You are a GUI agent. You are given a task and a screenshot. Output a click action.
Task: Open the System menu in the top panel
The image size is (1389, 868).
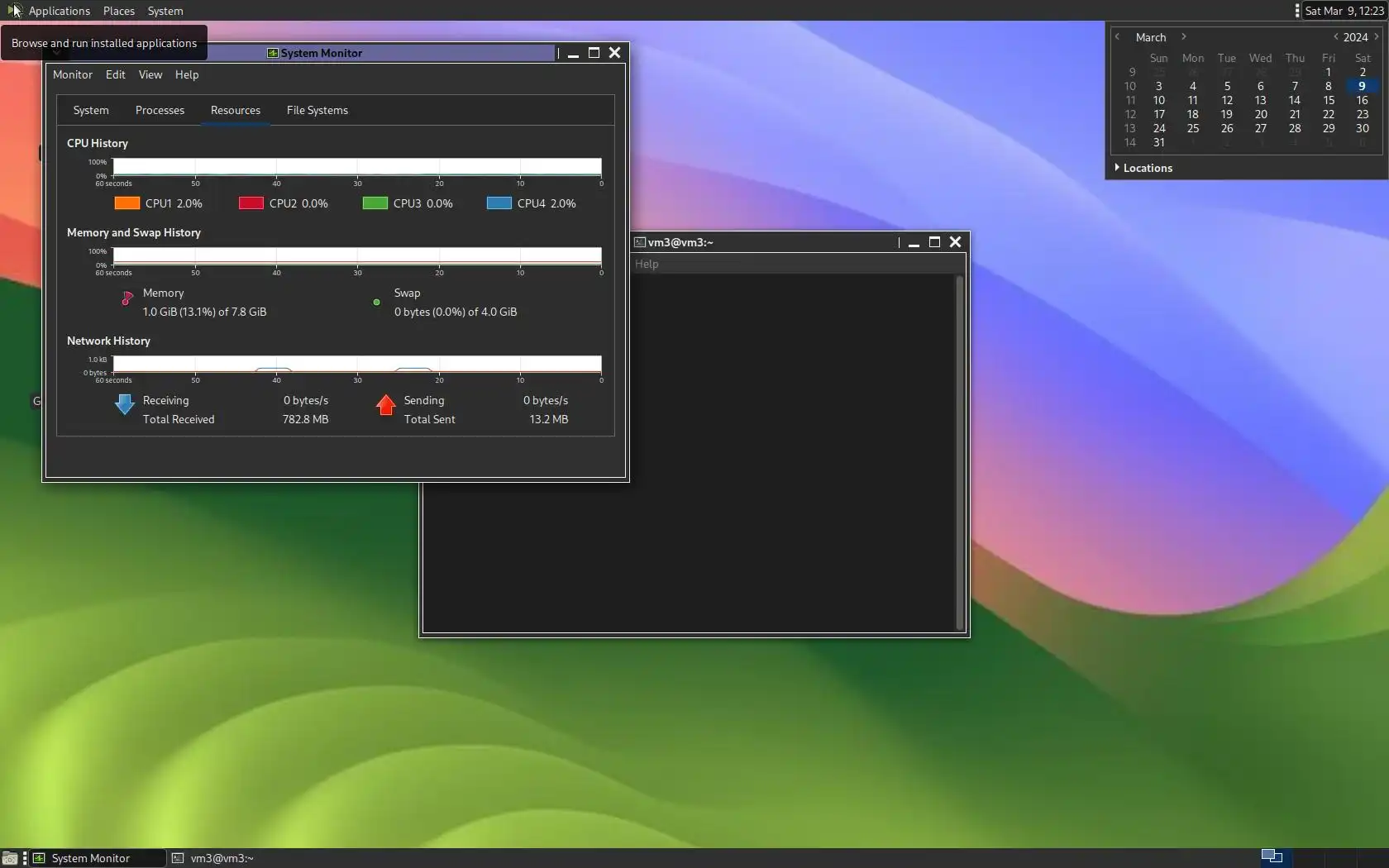point(165,11)
